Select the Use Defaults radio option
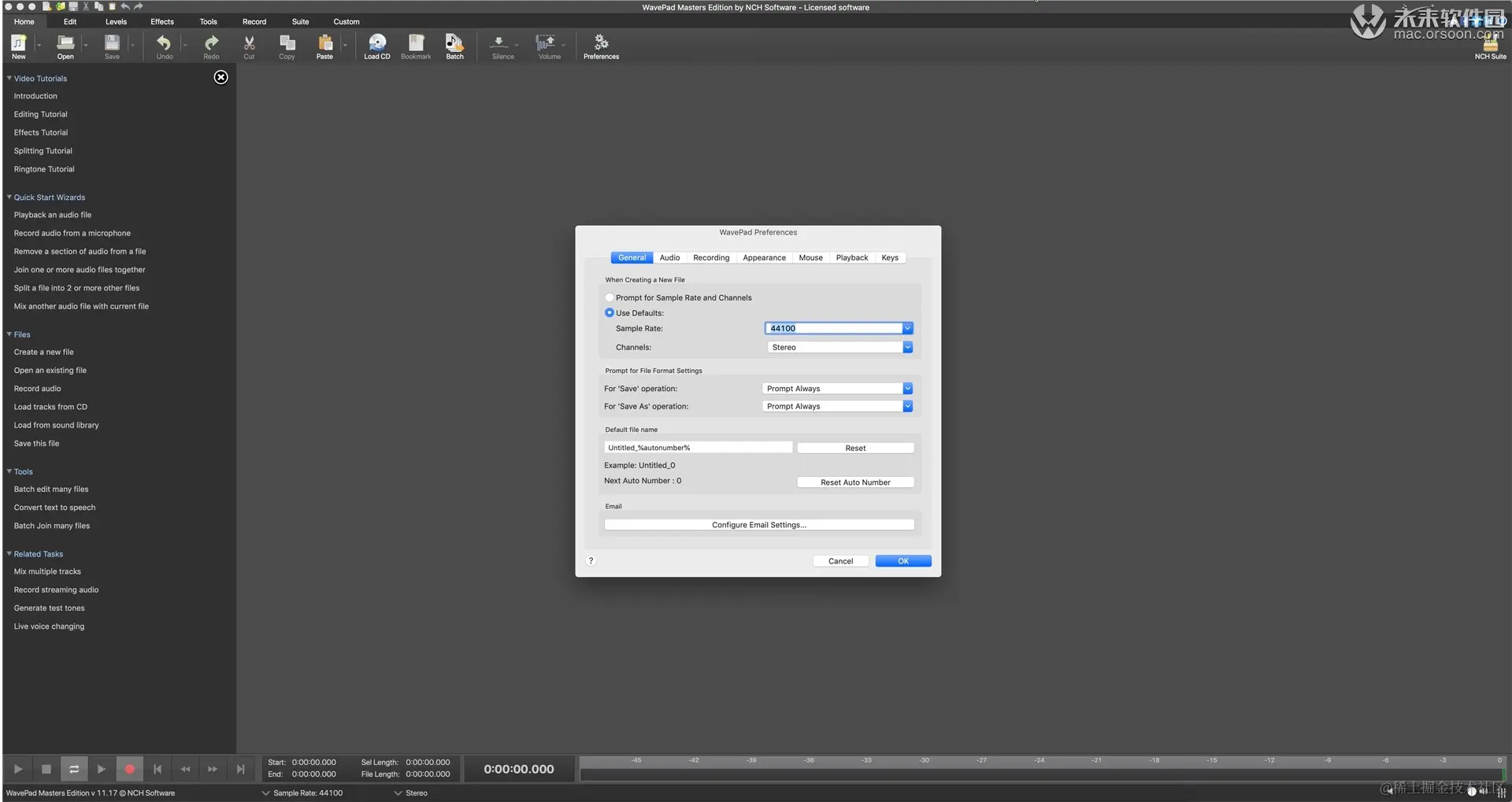1512x802 pixels. coord(610,313)
